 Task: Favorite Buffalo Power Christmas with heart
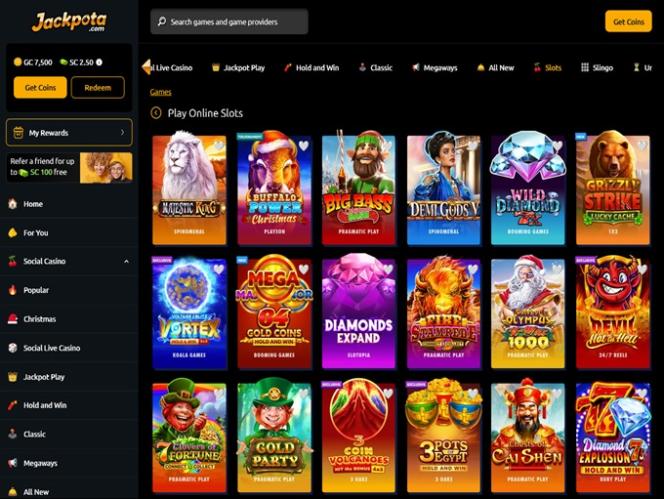304,146
